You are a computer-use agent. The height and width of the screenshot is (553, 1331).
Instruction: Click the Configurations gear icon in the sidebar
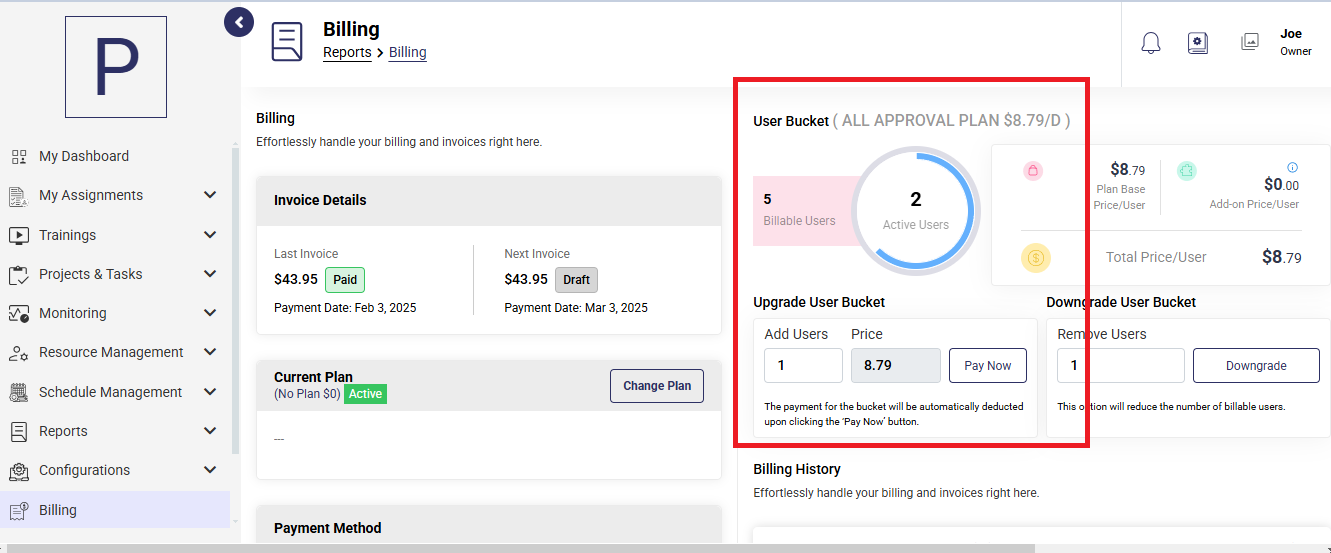point(18,470)
